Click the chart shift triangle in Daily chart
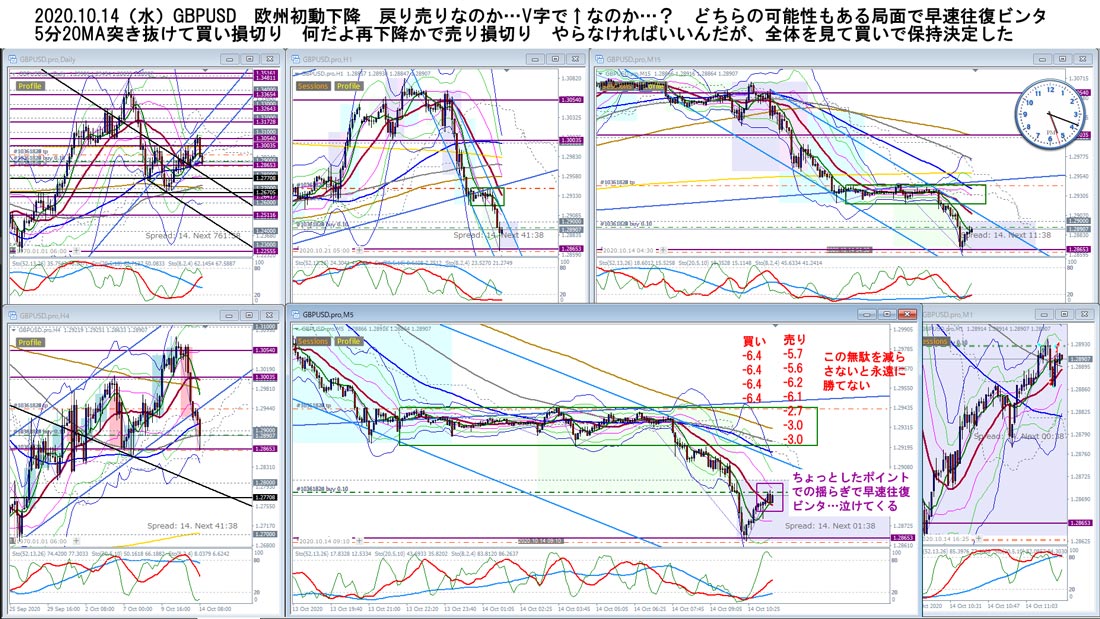Image resolution: width=1100 pixels, height=619 pixels. 205,70
